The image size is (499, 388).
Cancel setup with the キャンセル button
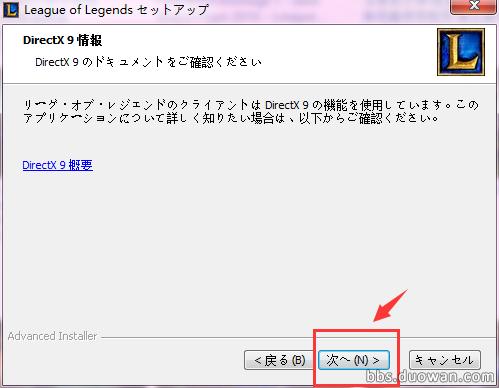click(445, 360)
